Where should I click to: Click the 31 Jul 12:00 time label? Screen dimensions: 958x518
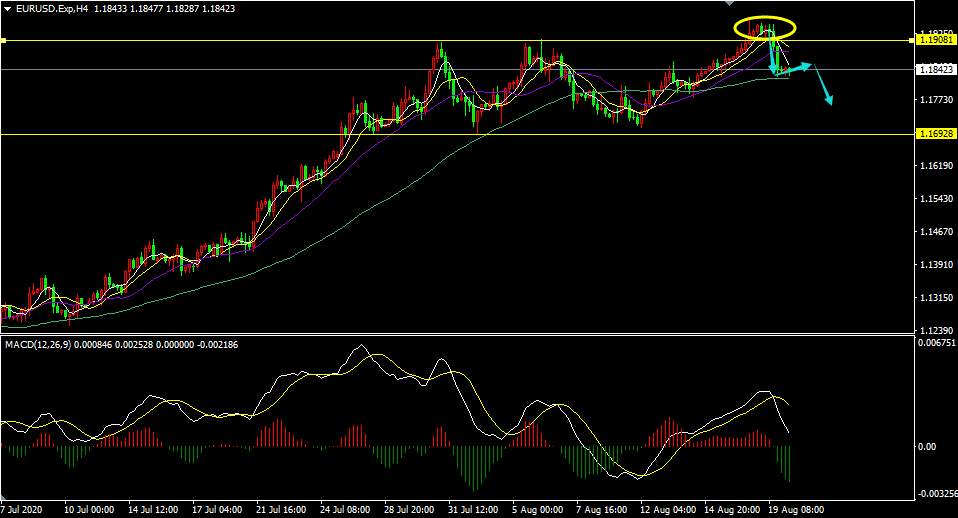click(472, 509)
